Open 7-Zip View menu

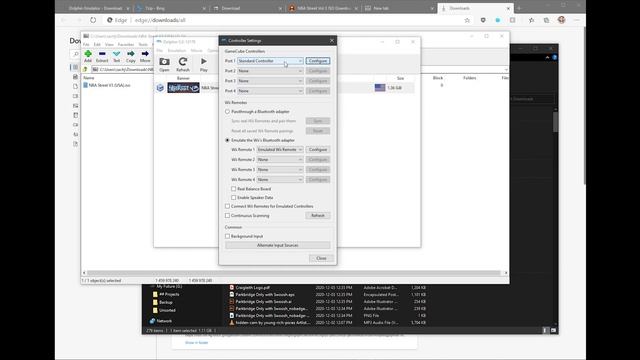[109, 44]
